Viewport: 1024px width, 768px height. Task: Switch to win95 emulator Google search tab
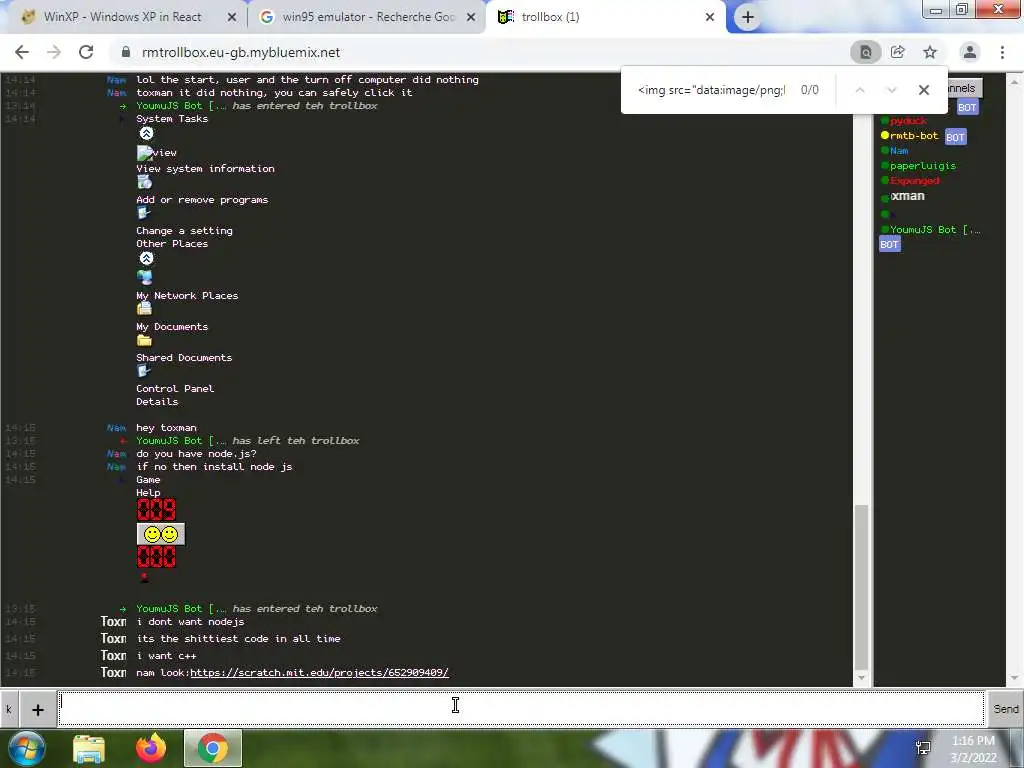tap(368, 17)
